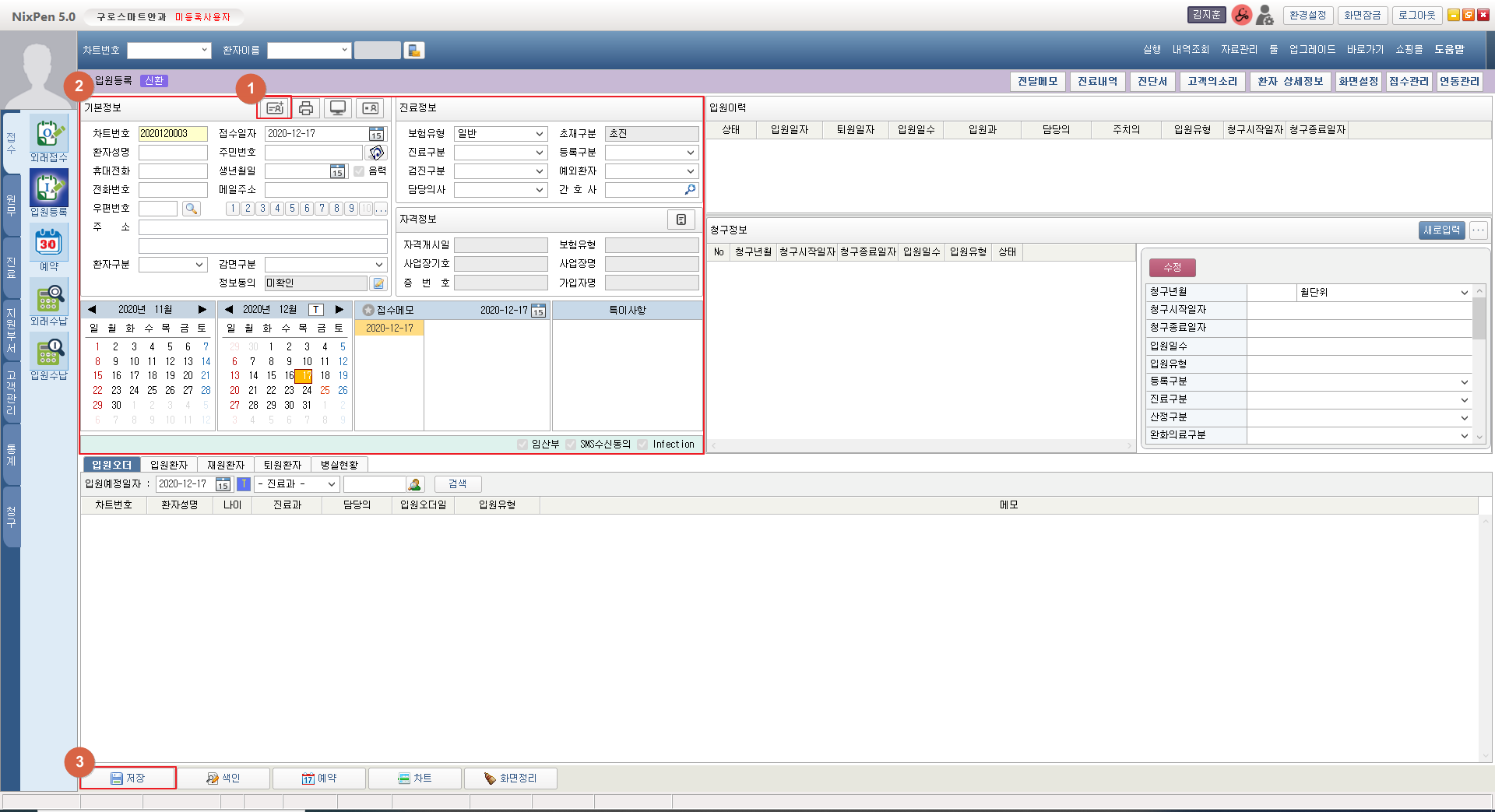
Task: Toggle the 임산부 checkbox
Action: pyautogui.click(x=522, y=445)
